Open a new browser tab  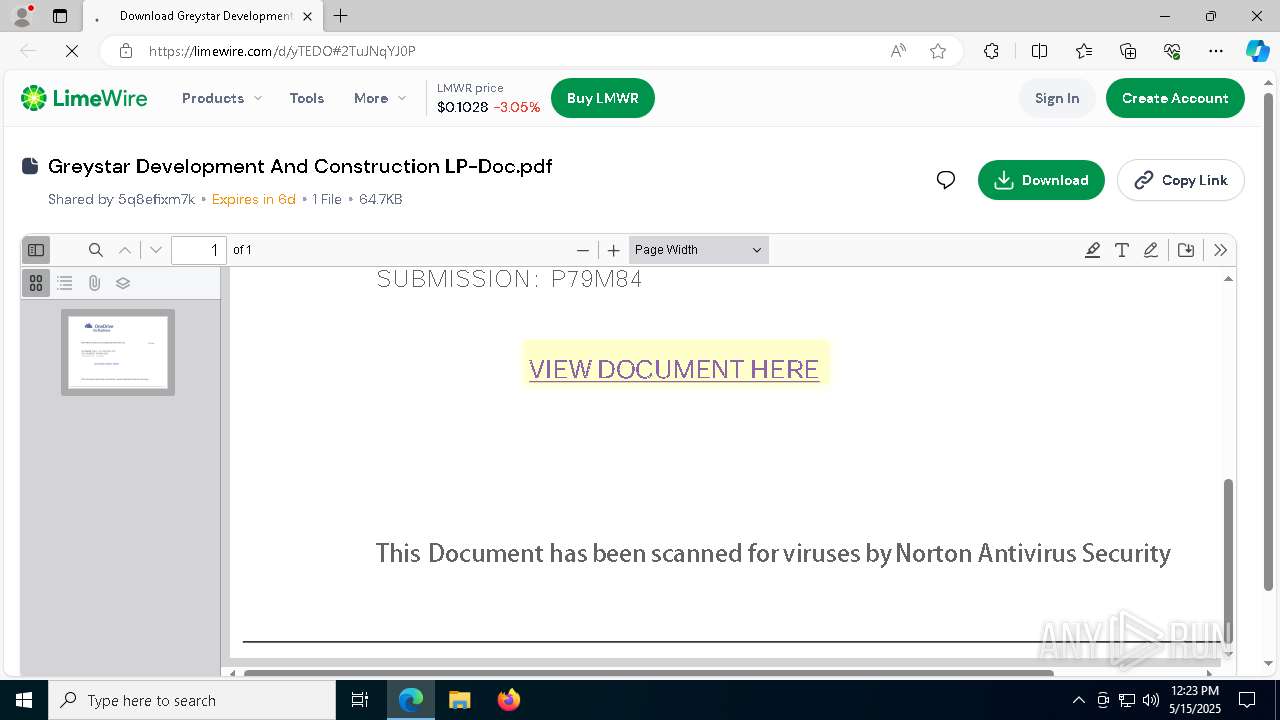coord(341,16)
